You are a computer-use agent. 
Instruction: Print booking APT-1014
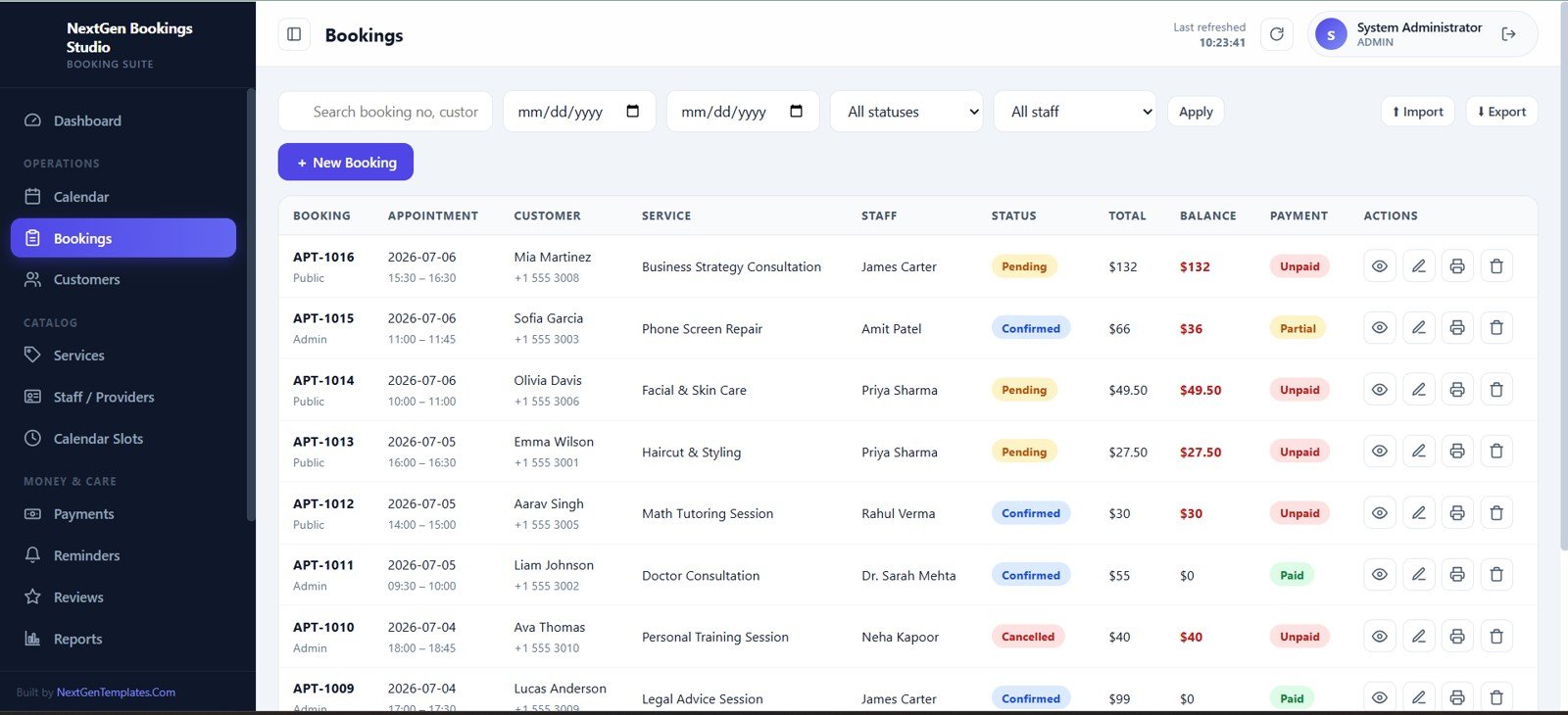tap(1457, 390)
